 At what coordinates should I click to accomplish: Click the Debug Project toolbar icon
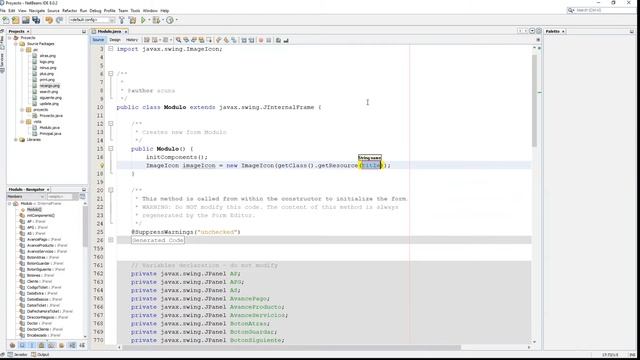click(x=156, y=20)
